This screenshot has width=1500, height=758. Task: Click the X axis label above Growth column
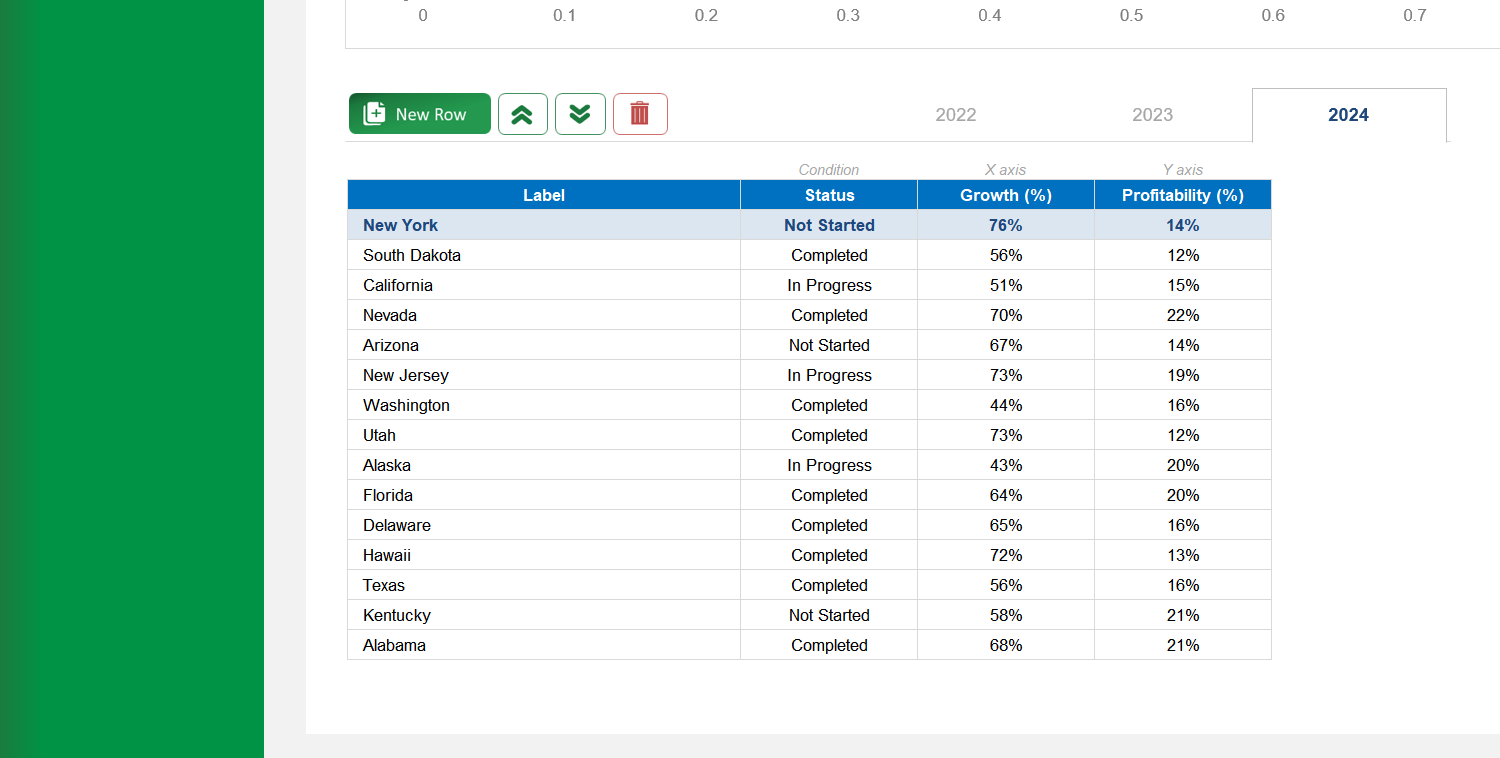[x=1004, y=170]
